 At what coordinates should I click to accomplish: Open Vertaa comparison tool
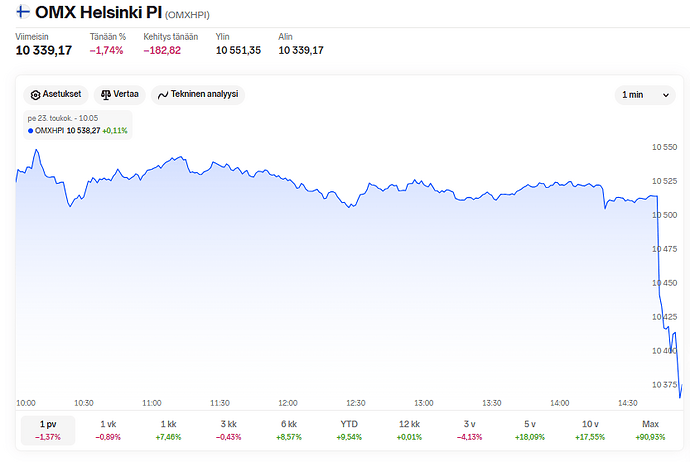pyautogui.click(x=120, y=95)
